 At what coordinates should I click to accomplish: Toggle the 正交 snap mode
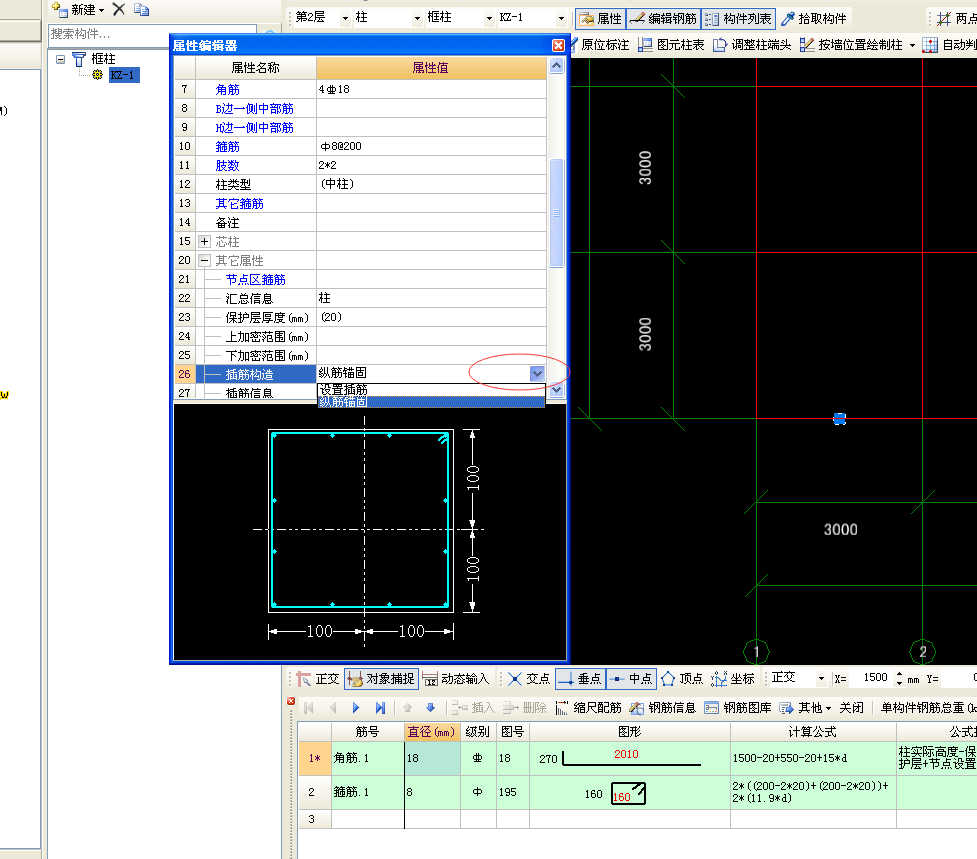click(x=318, y=678)
